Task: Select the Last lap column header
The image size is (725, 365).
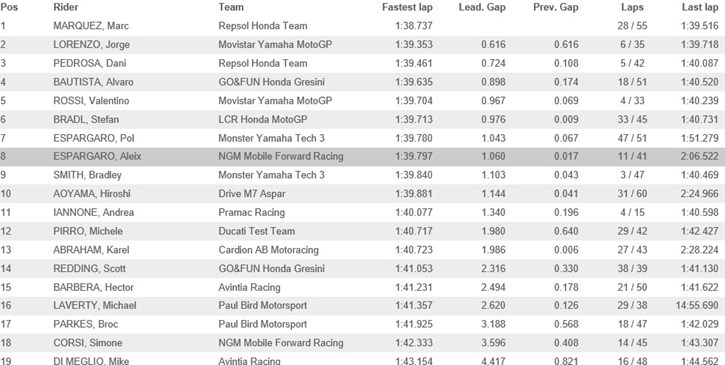Action: [x=700, y=7]
